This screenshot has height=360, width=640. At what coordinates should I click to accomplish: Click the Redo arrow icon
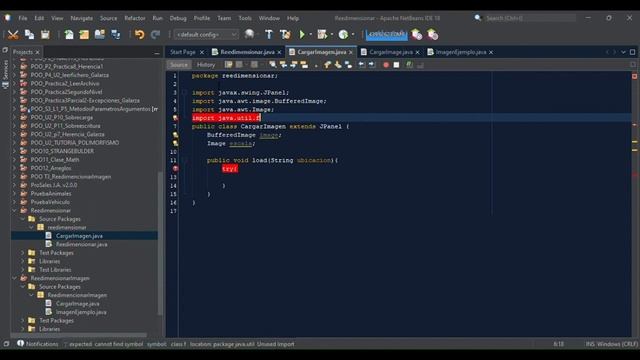(x=155, y=35)
